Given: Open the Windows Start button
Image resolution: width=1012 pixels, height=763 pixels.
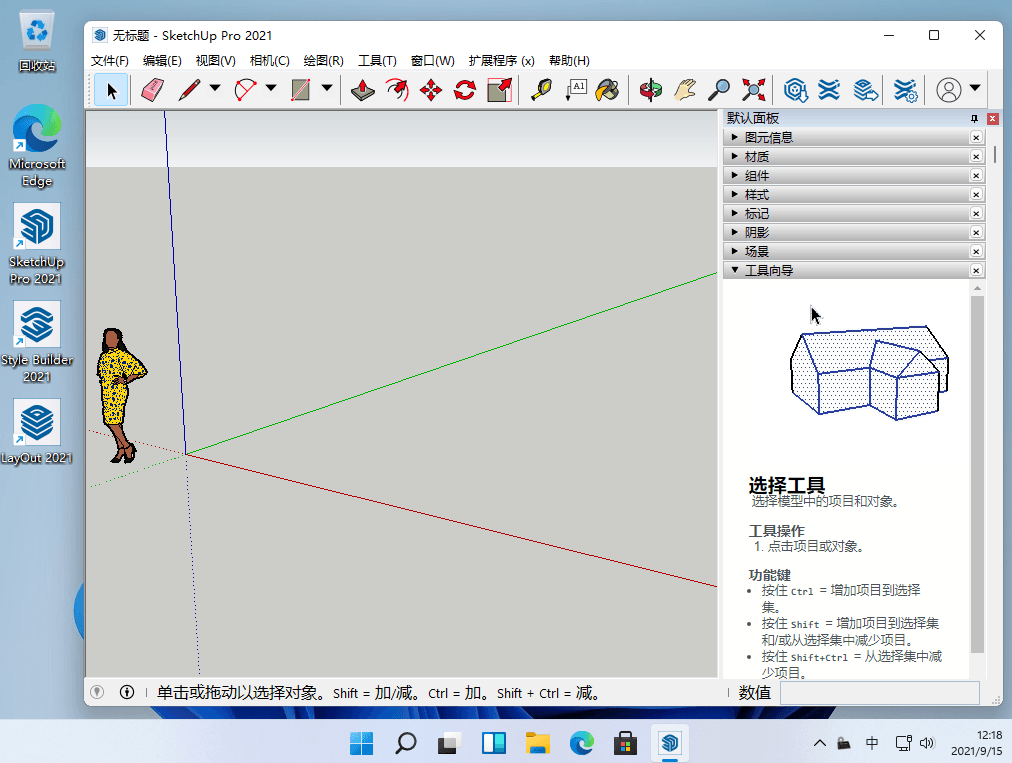Looking at the screenshot, I should pos(361,743).
